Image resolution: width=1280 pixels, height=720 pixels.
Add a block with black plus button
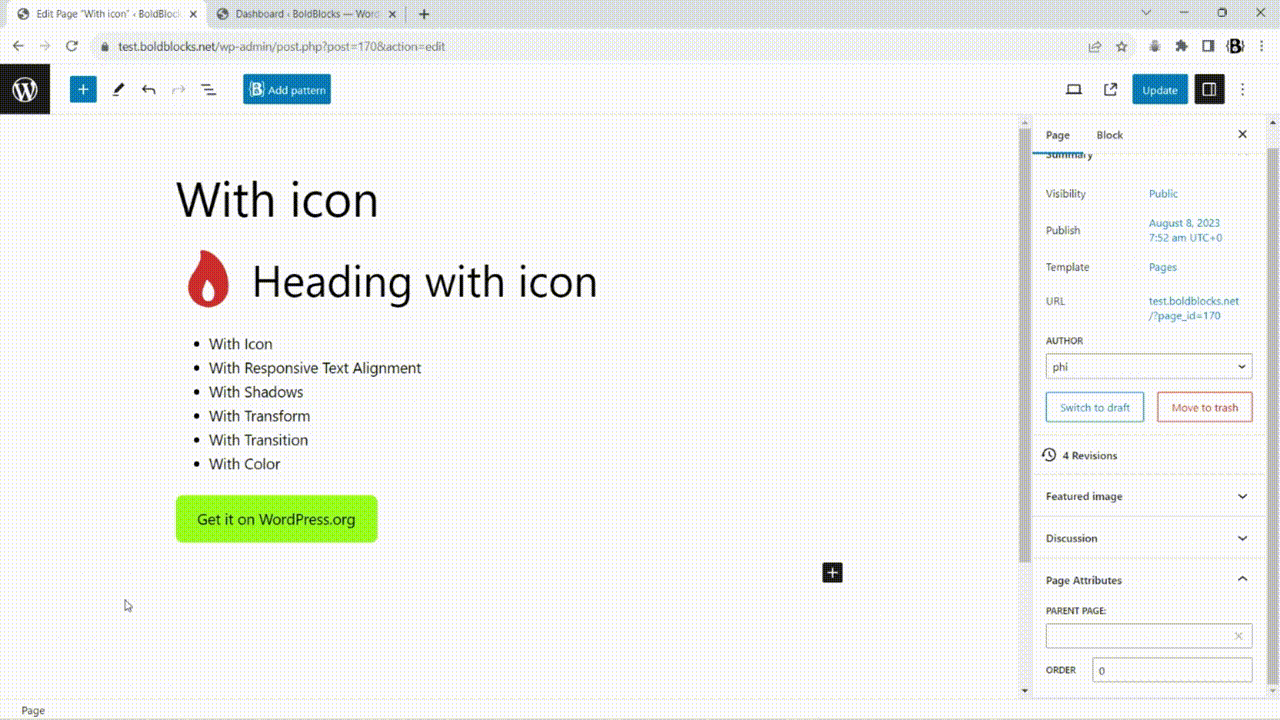(x=833, y=572)
